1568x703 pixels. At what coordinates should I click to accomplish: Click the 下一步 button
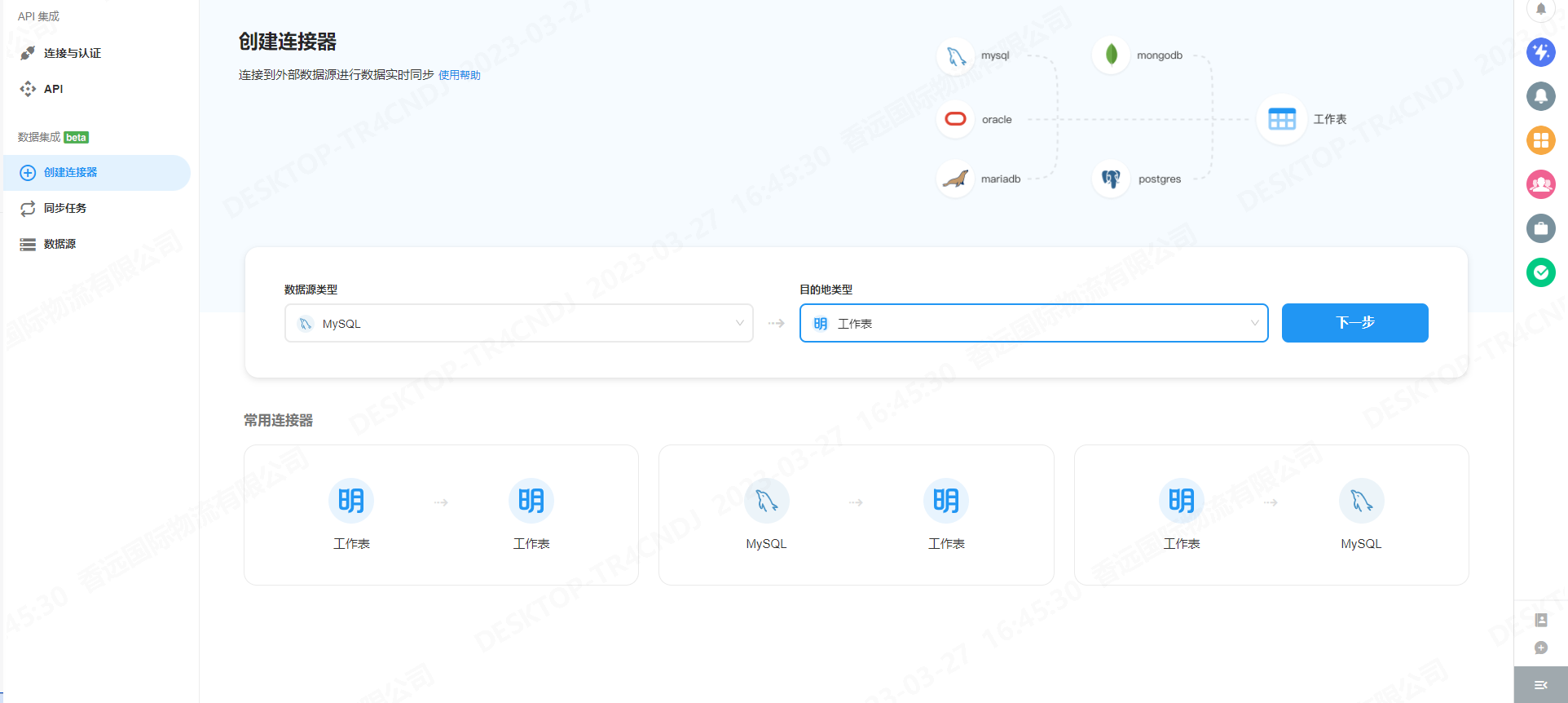pyautogui.click(x=1354, y=323)
